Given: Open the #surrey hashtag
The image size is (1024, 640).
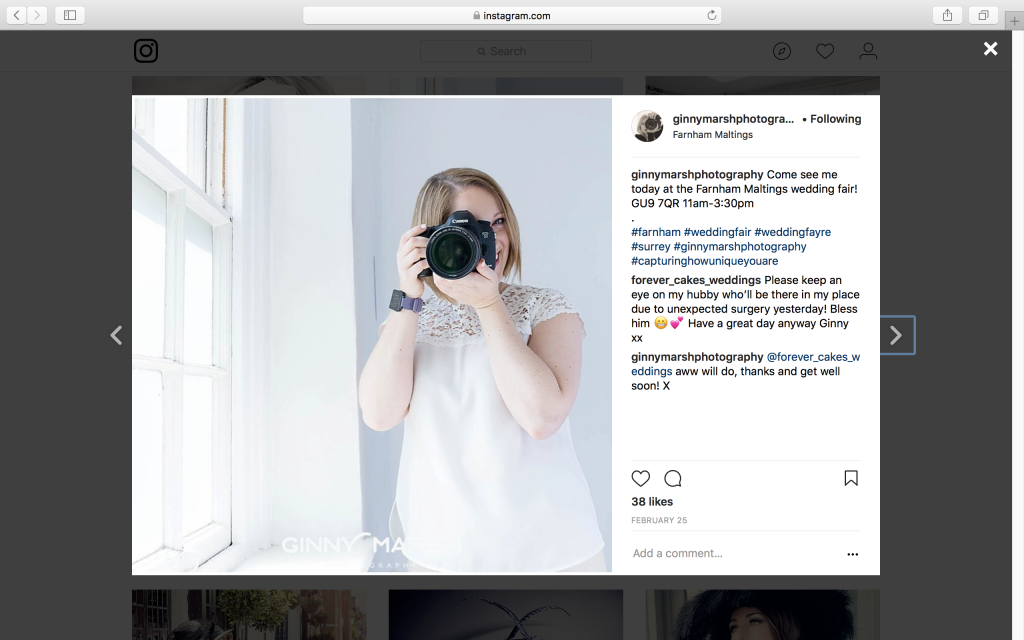Looking at the screenshot, I should (650, 246).
